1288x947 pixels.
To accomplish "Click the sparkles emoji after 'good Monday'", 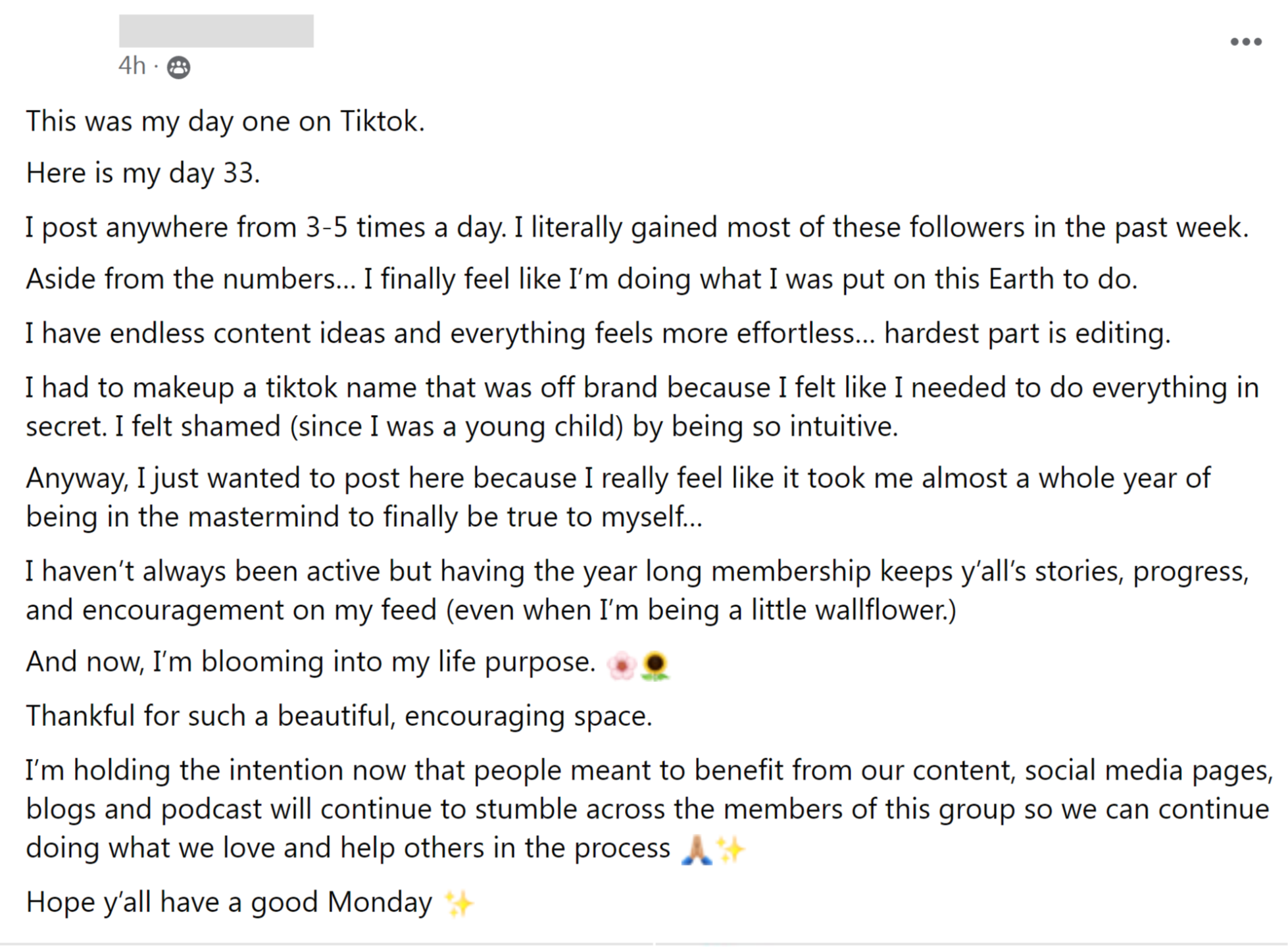I will [458, 904].
